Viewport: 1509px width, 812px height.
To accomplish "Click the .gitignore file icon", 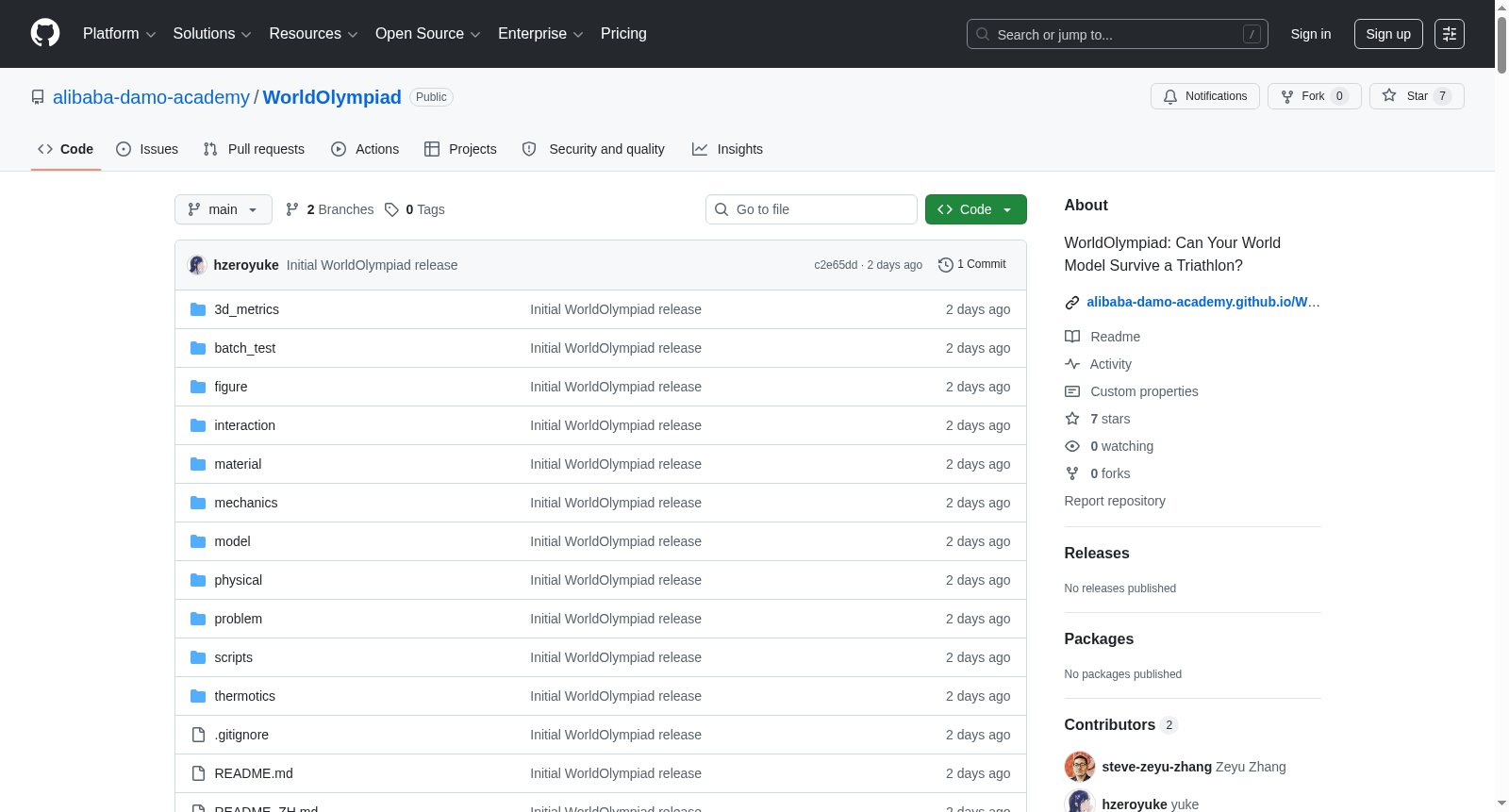I will [x=198, y=735].
